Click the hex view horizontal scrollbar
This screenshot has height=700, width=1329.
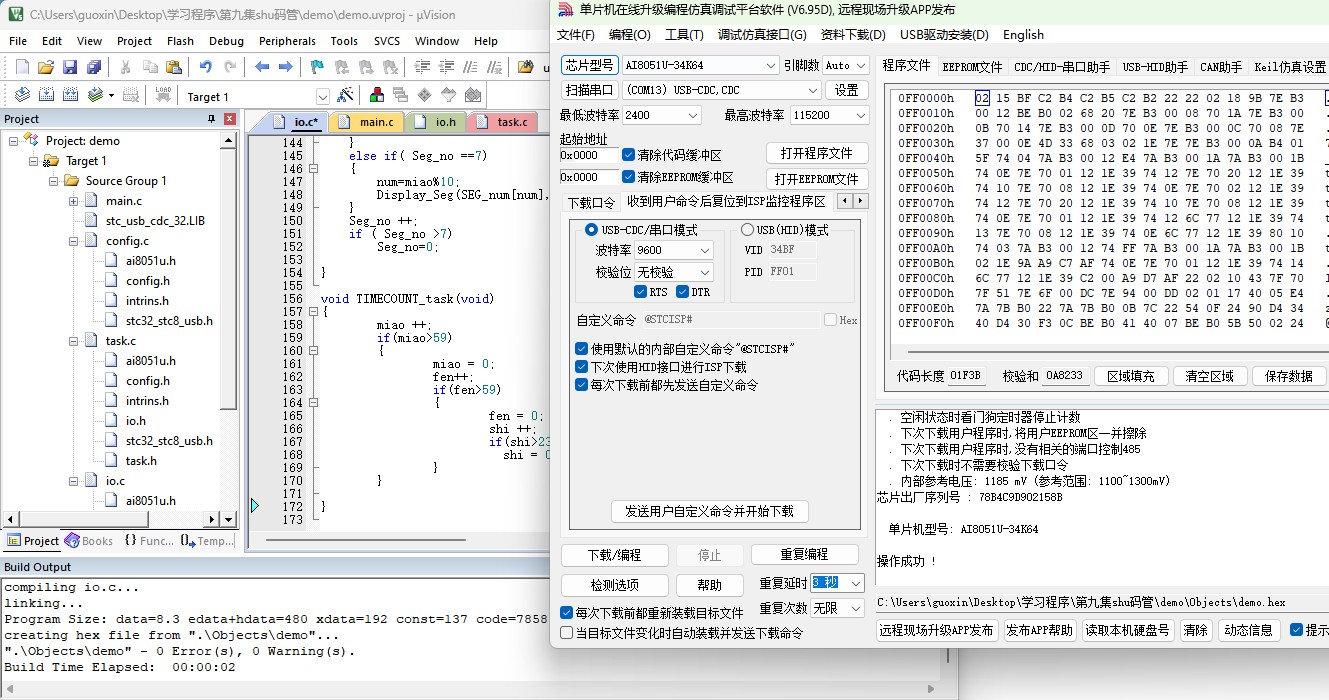(x=1110, y=352)
